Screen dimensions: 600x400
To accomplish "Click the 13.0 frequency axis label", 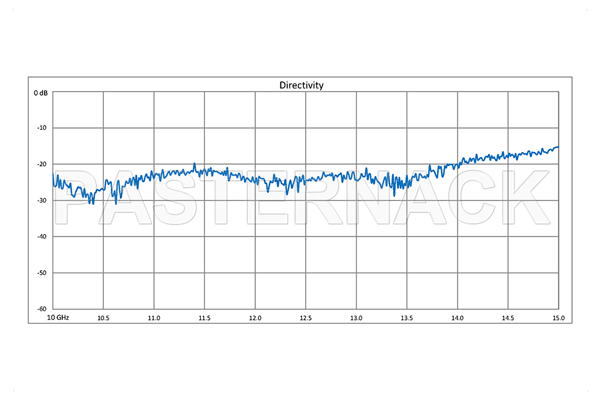I will coord(356,318).
